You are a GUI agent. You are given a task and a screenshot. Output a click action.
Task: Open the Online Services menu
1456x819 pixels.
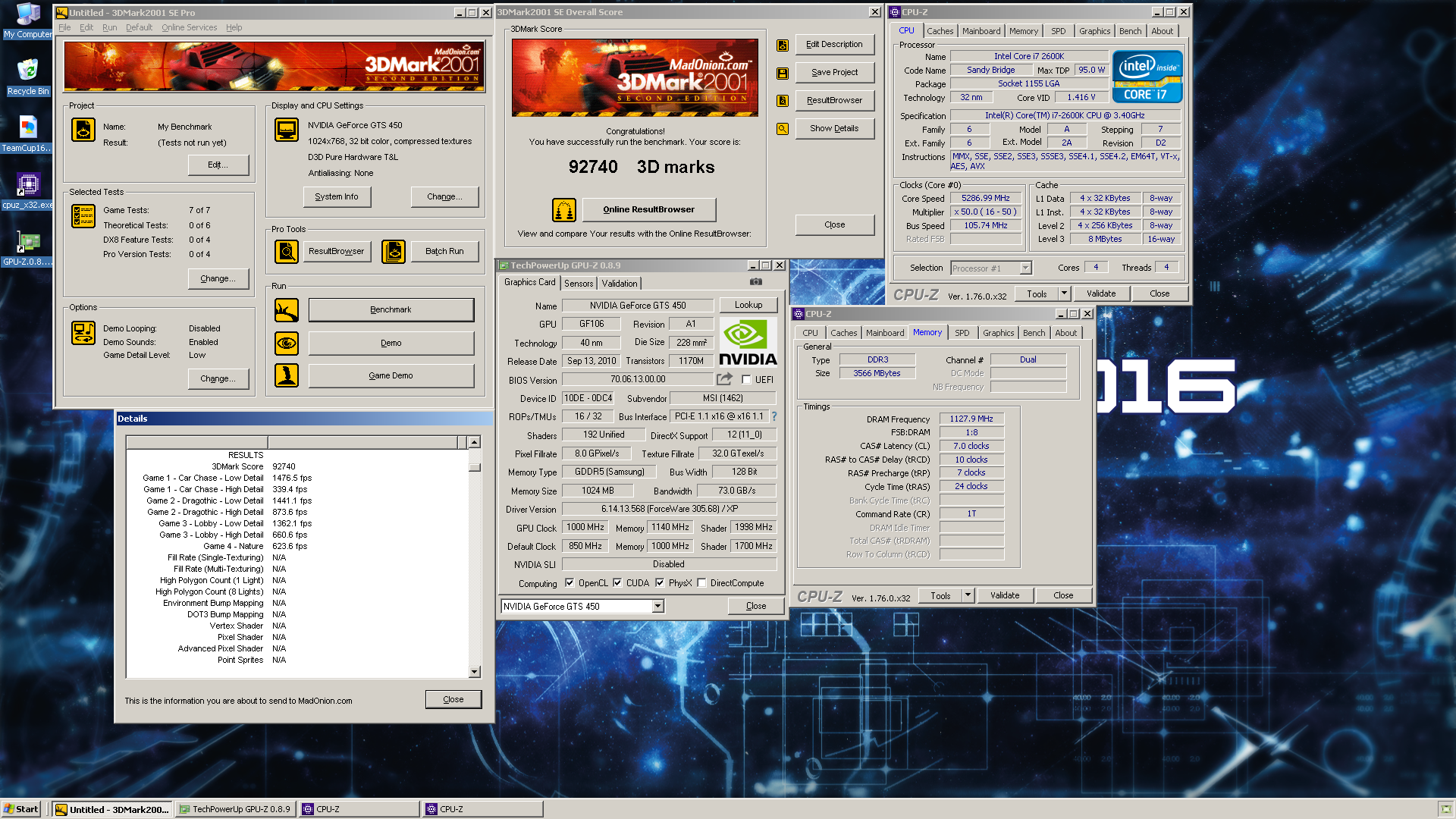pos(189,27)
